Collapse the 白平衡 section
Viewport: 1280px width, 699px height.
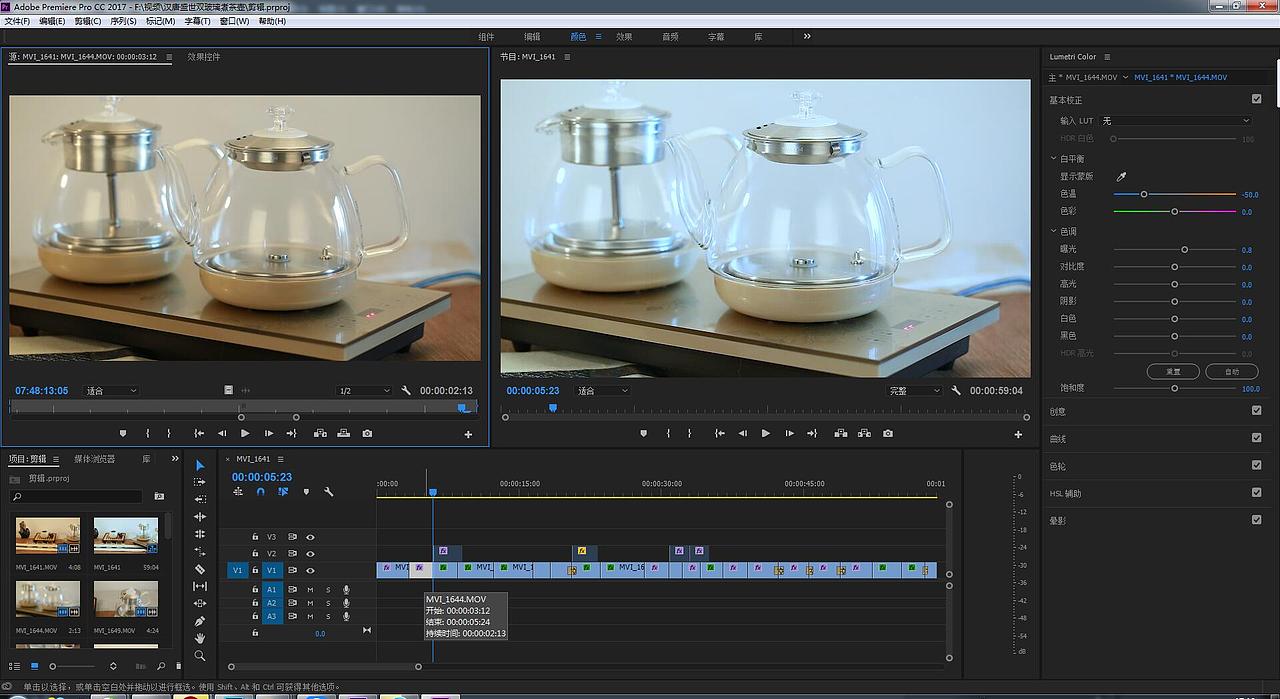(1053, 158)
